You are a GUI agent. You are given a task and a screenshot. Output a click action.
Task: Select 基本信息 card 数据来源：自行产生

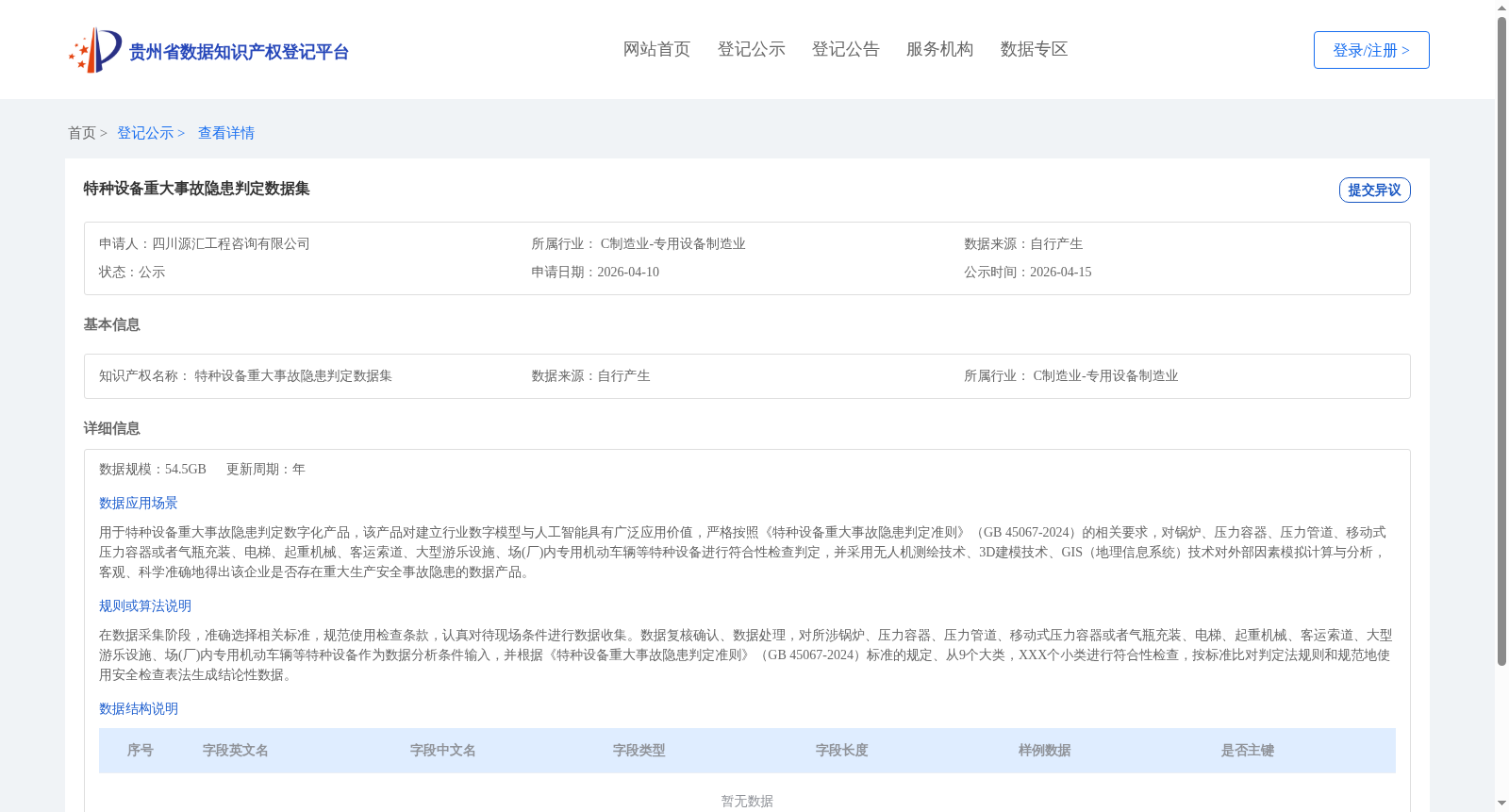[x=590, y=375]
